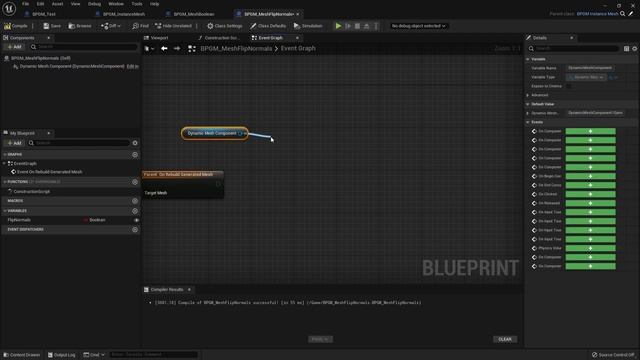Open the File menu
The width and height of the screenshot is (640, 360).
click(x=25, y=4)
